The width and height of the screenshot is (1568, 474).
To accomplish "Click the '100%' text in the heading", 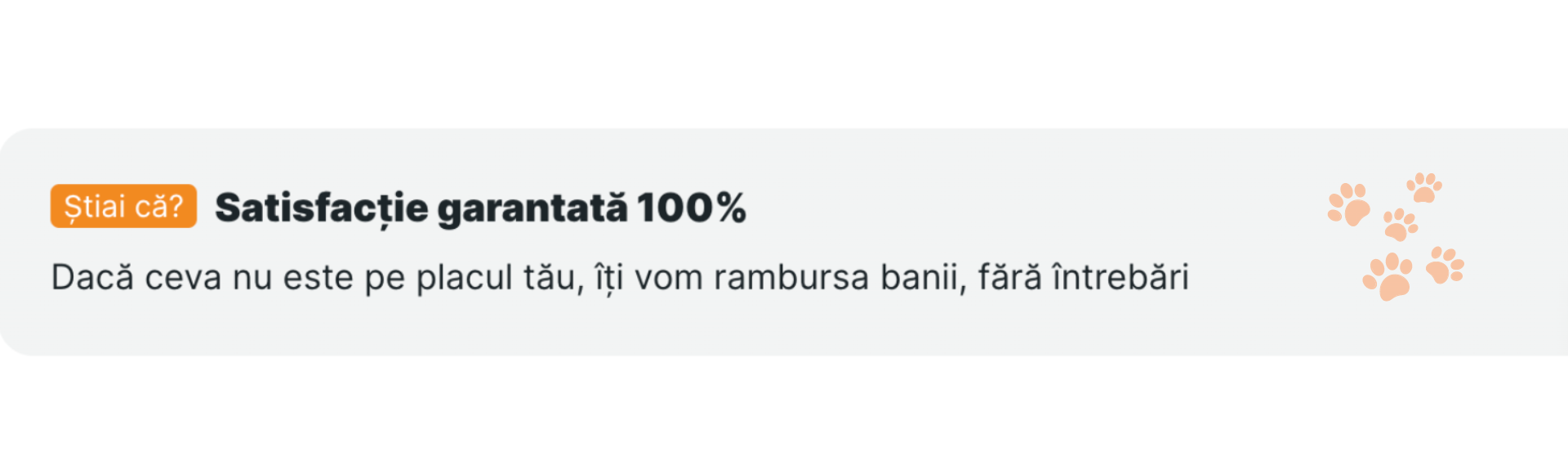I will [x=692, y=208].
